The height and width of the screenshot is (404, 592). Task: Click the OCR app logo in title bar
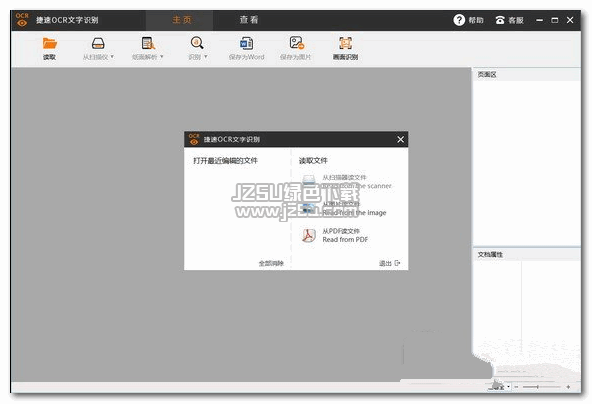[22, 20]
